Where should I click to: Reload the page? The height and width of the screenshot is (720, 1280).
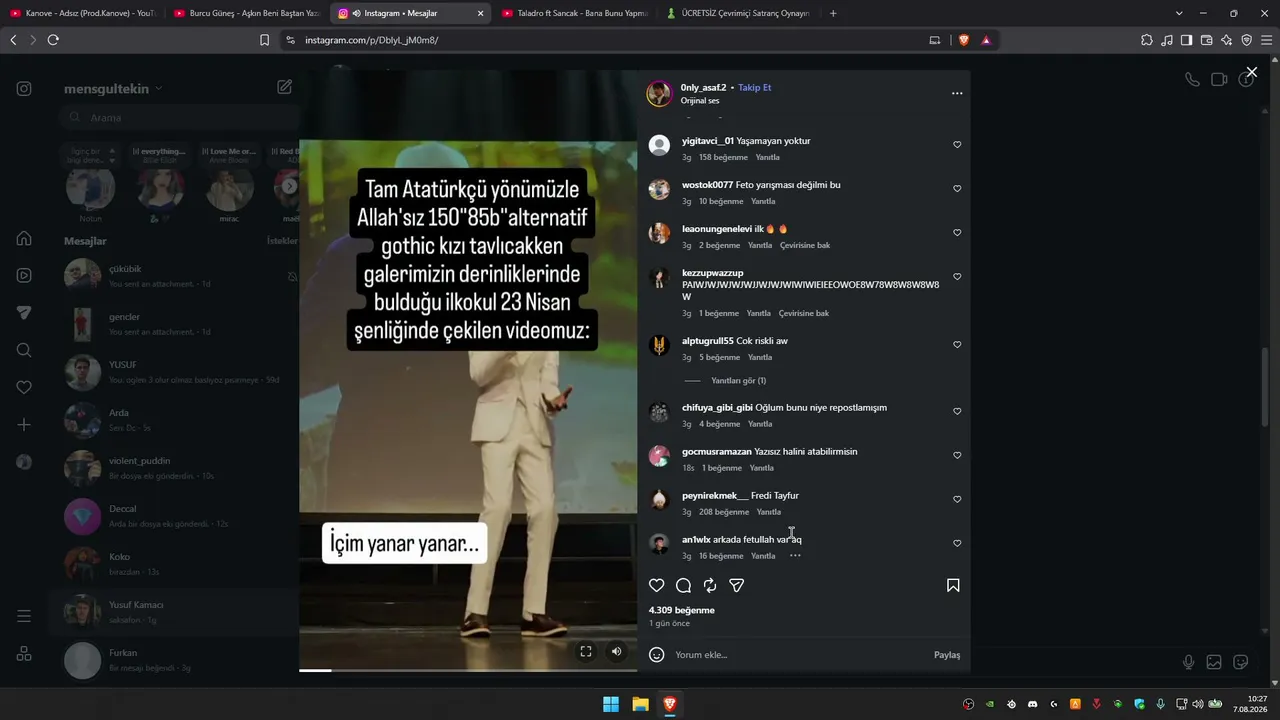[53, 40]
